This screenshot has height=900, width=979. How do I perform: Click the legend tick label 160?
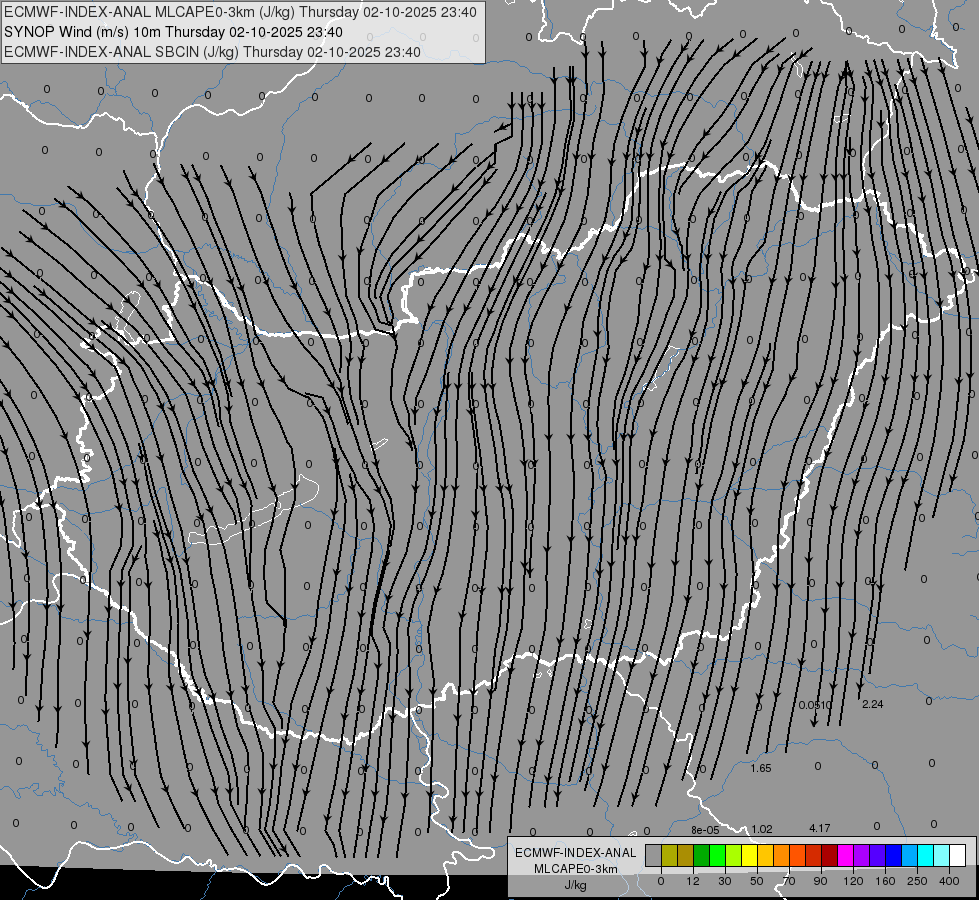(885, 881)
